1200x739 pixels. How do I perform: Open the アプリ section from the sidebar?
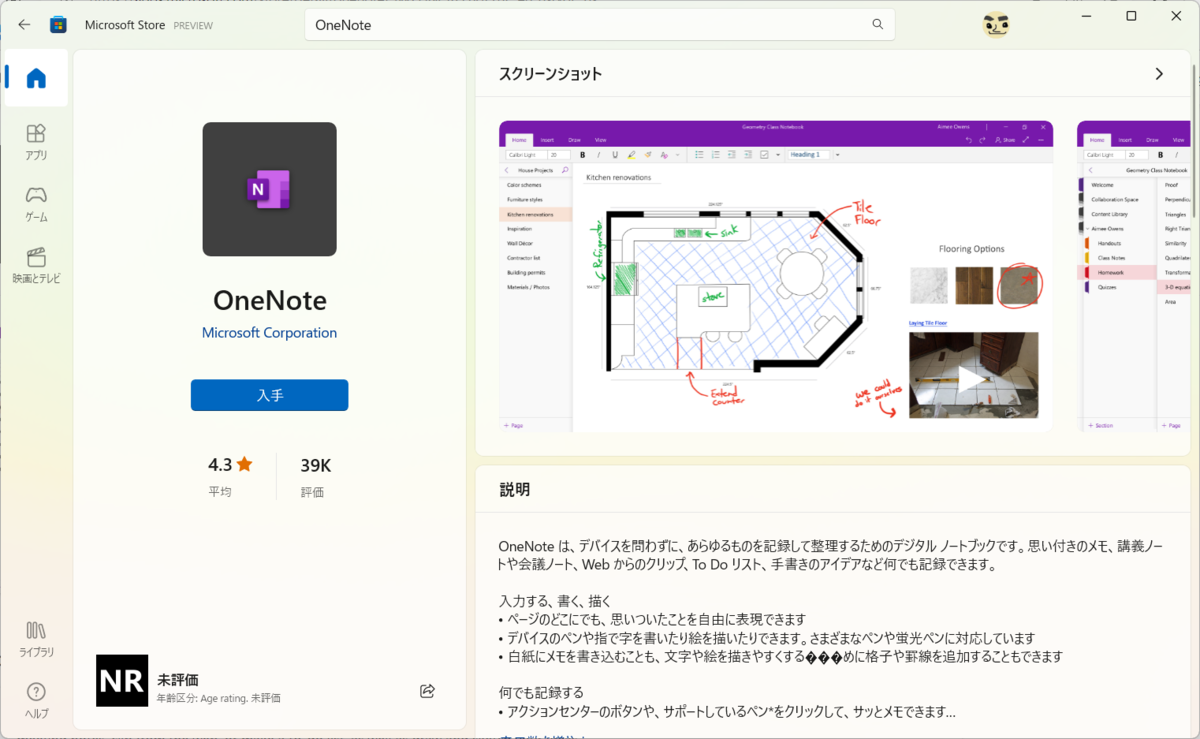[x=36, y=140]
